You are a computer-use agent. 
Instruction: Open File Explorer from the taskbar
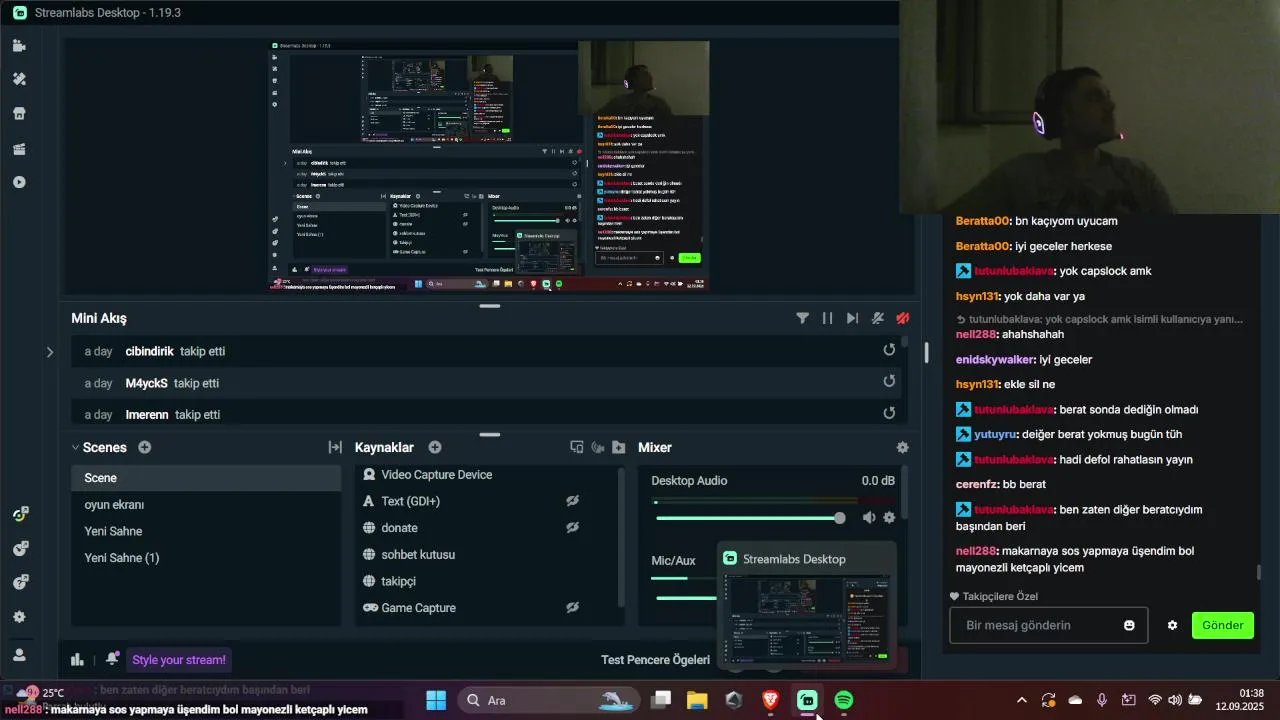tap(697, 700)
